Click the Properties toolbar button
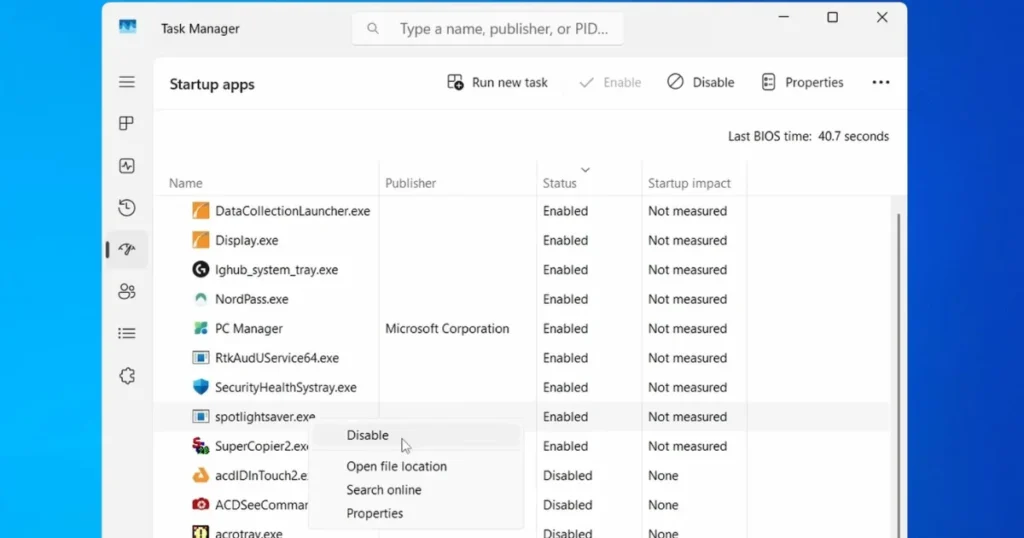 [x=803, y=82]
